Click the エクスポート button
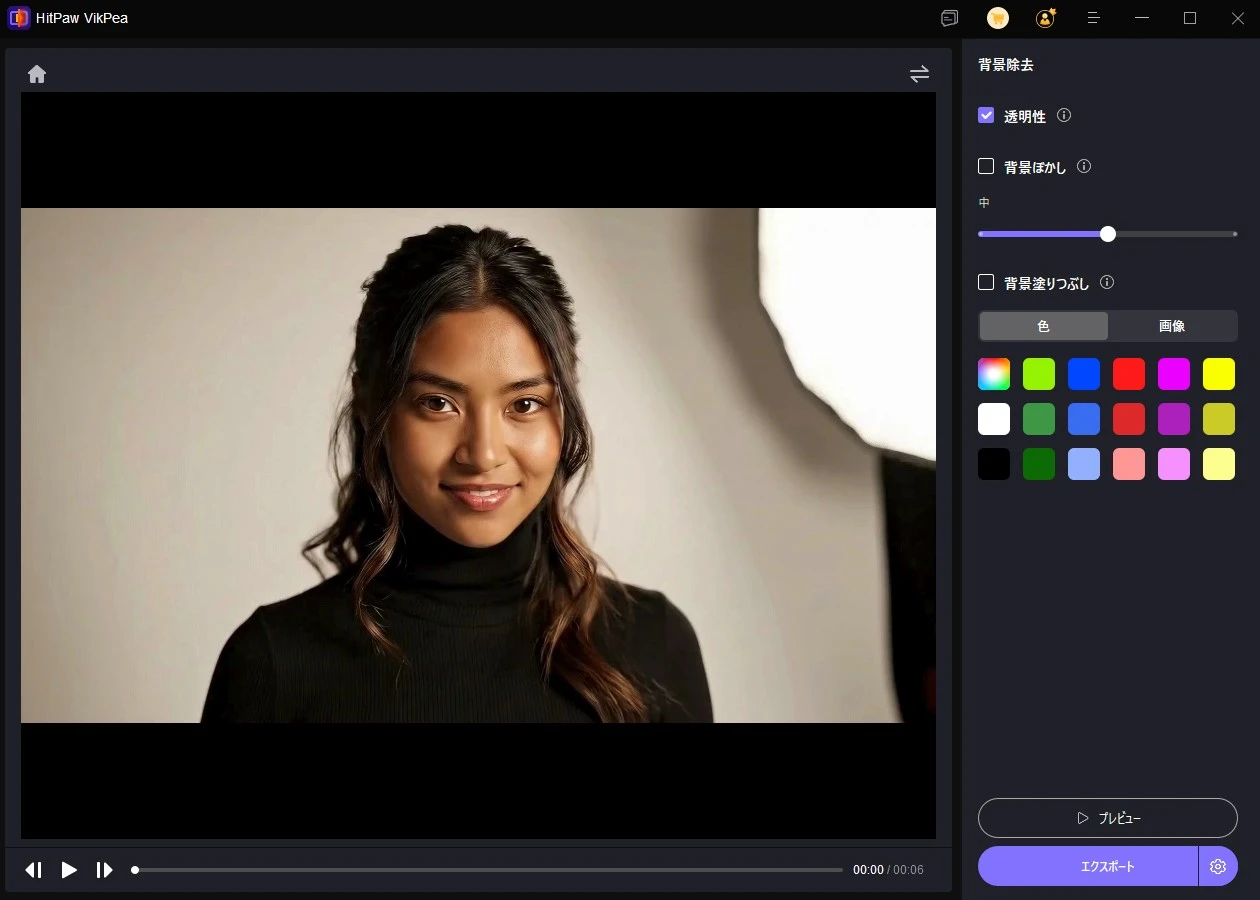 point(1088,866)
